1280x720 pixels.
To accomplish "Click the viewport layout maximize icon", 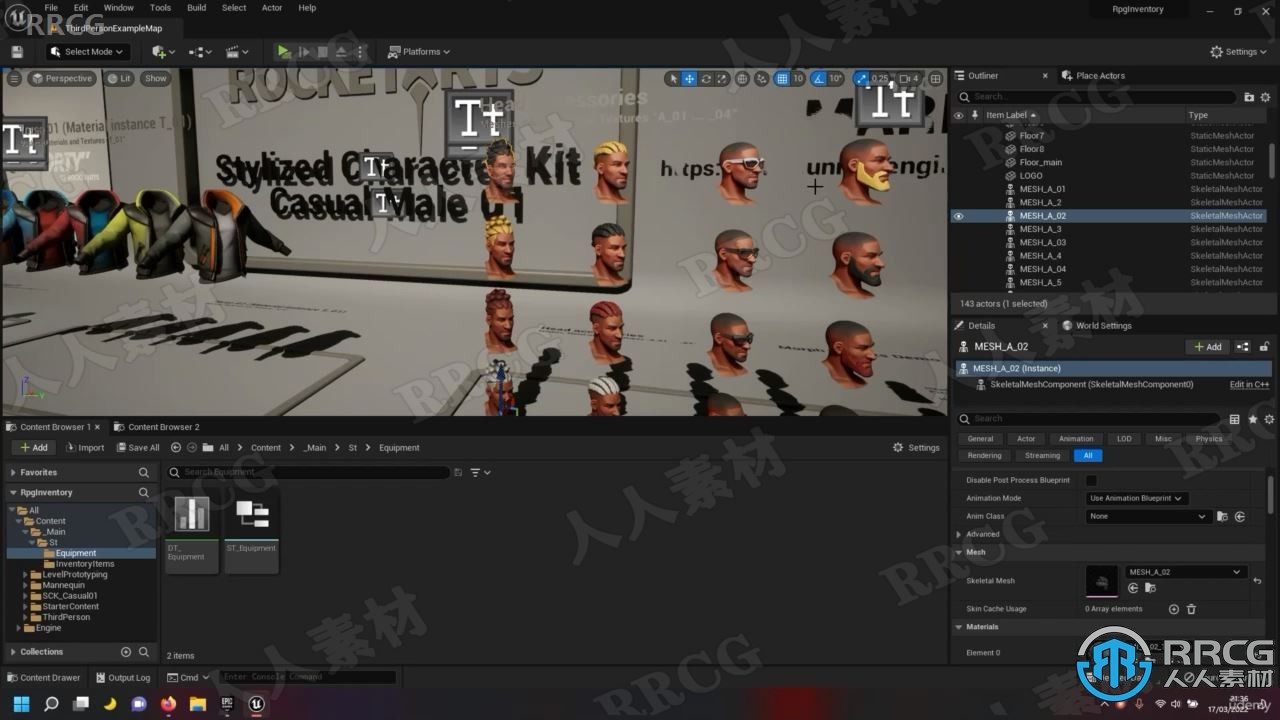I will click(935, 78).
